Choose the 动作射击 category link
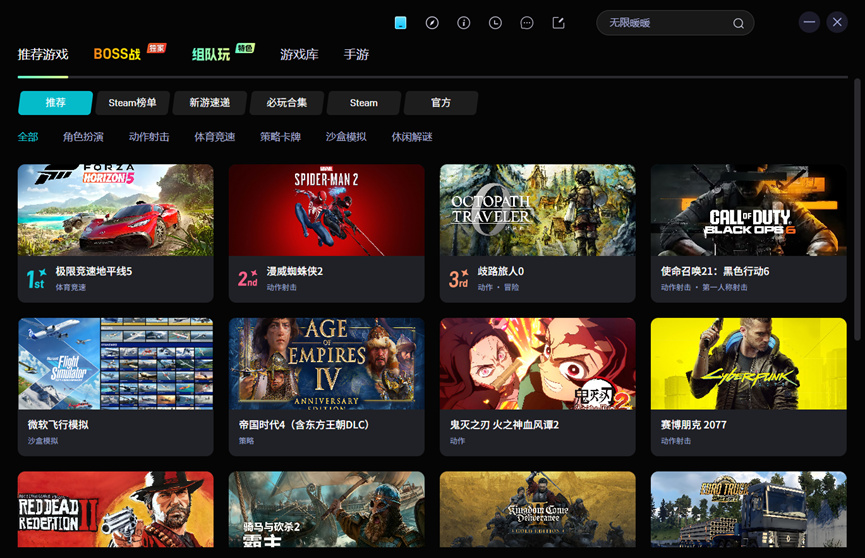The width and height of the screenshot is (865, 558). (x=149, y=137)
